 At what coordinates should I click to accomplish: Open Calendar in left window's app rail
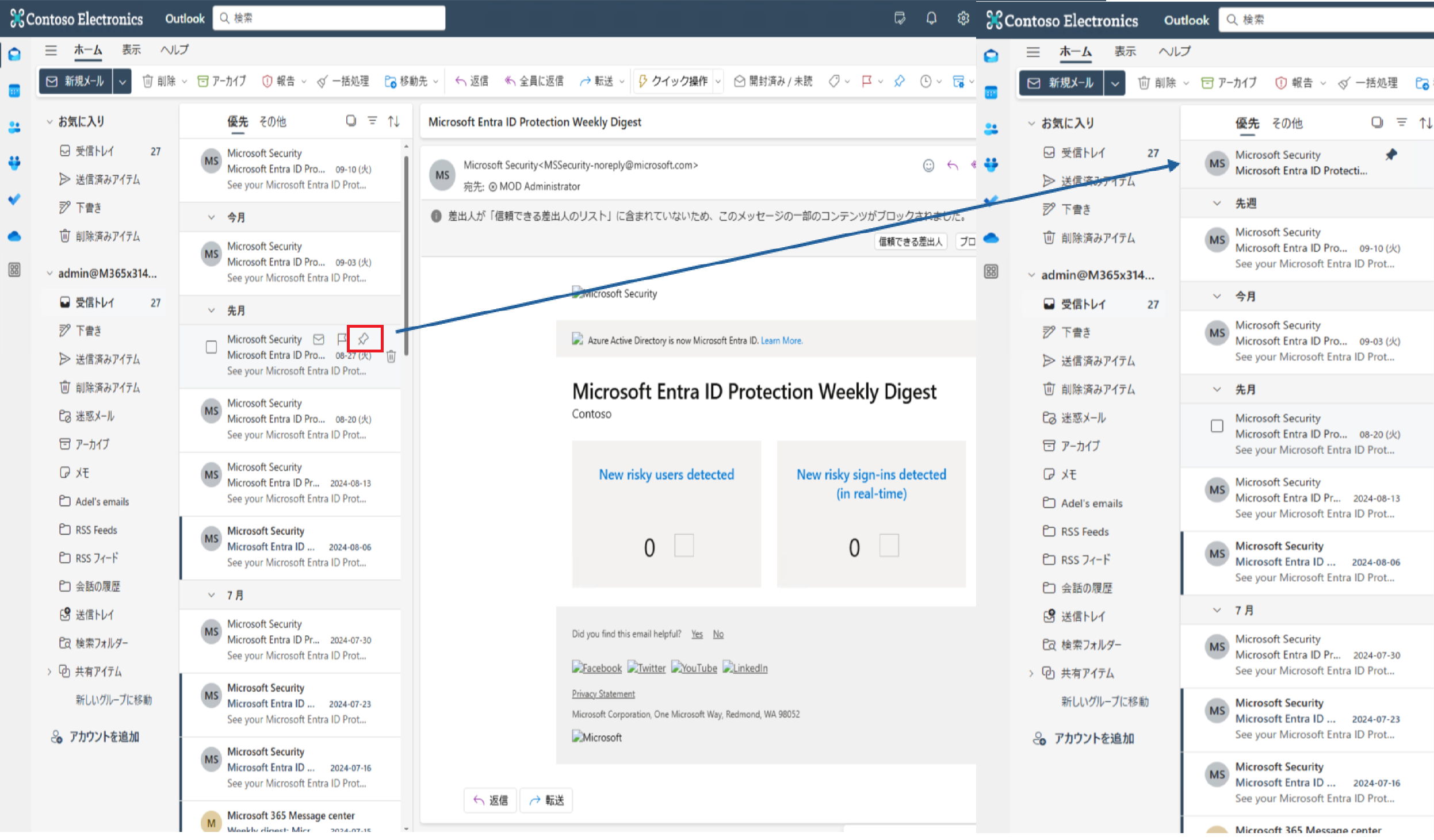coord(14,91)
